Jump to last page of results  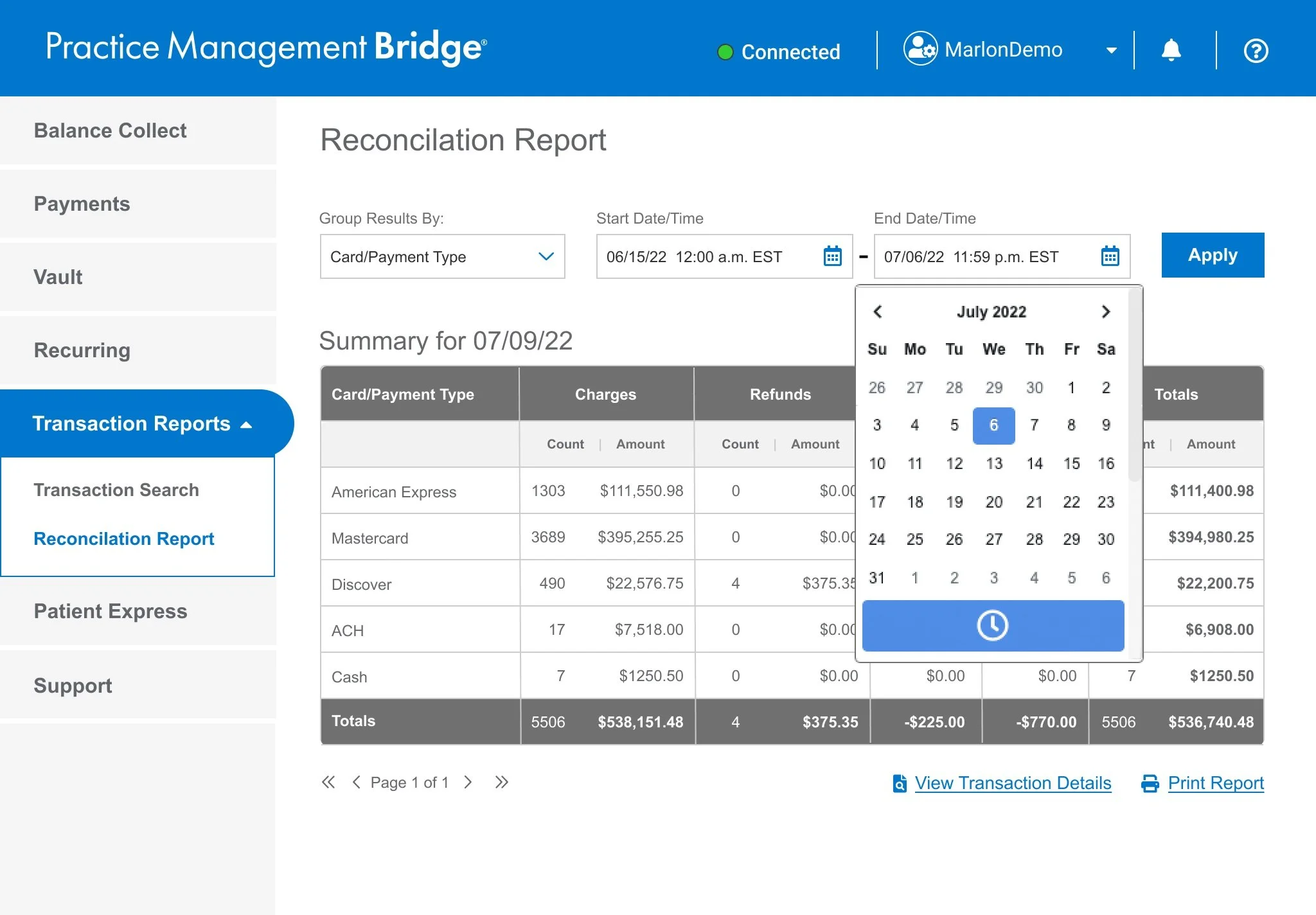coord(502,782)
